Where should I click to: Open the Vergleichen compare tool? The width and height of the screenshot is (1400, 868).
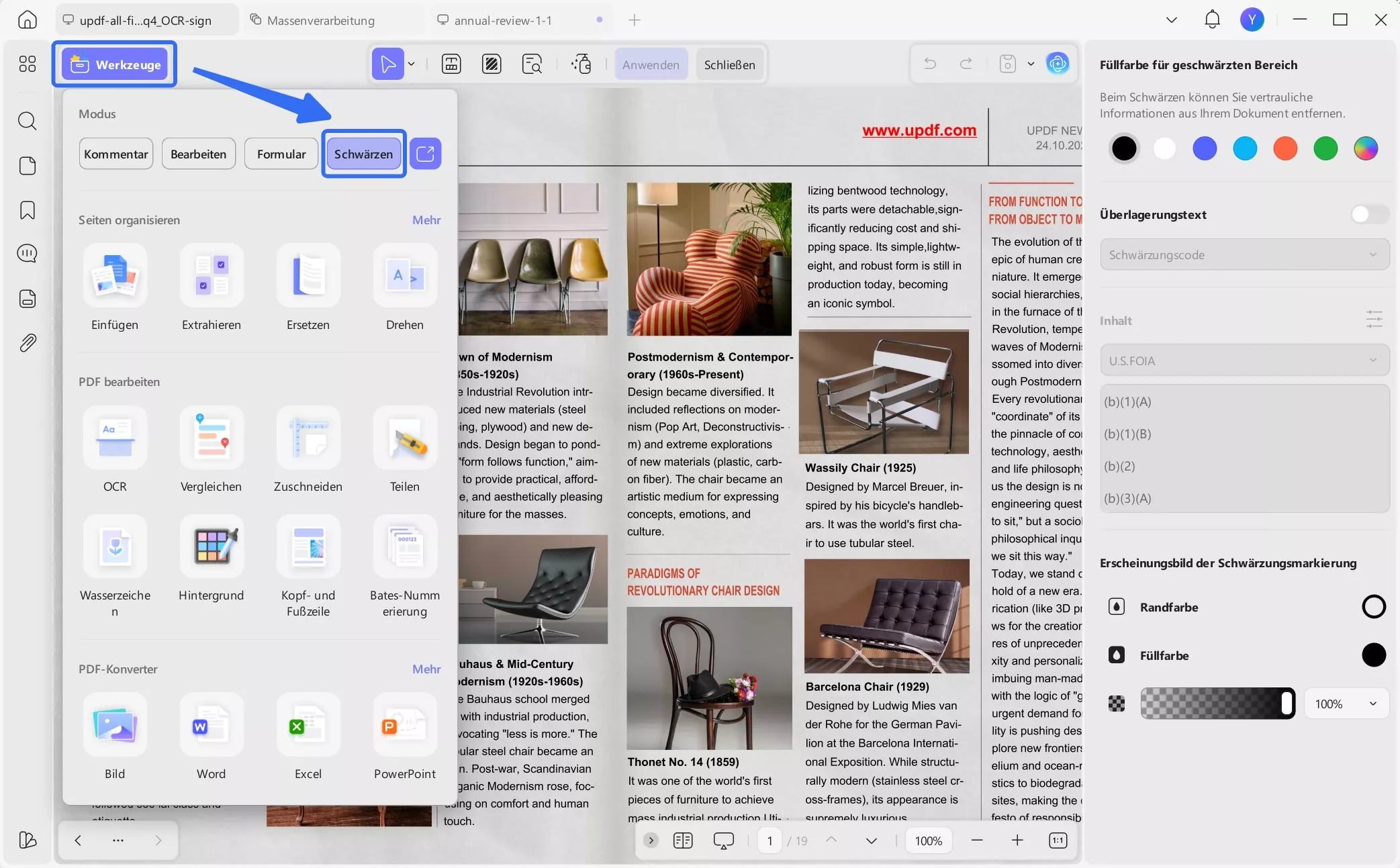(x=212, y=438)
